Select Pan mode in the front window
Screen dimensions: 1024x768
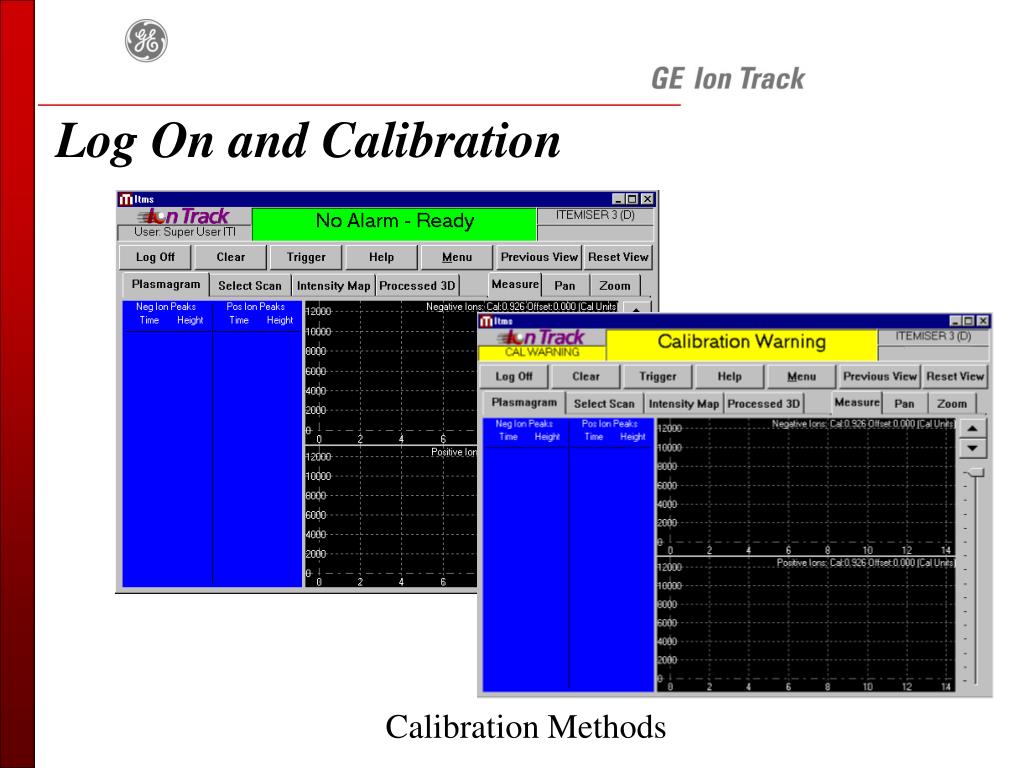(904, 404)
